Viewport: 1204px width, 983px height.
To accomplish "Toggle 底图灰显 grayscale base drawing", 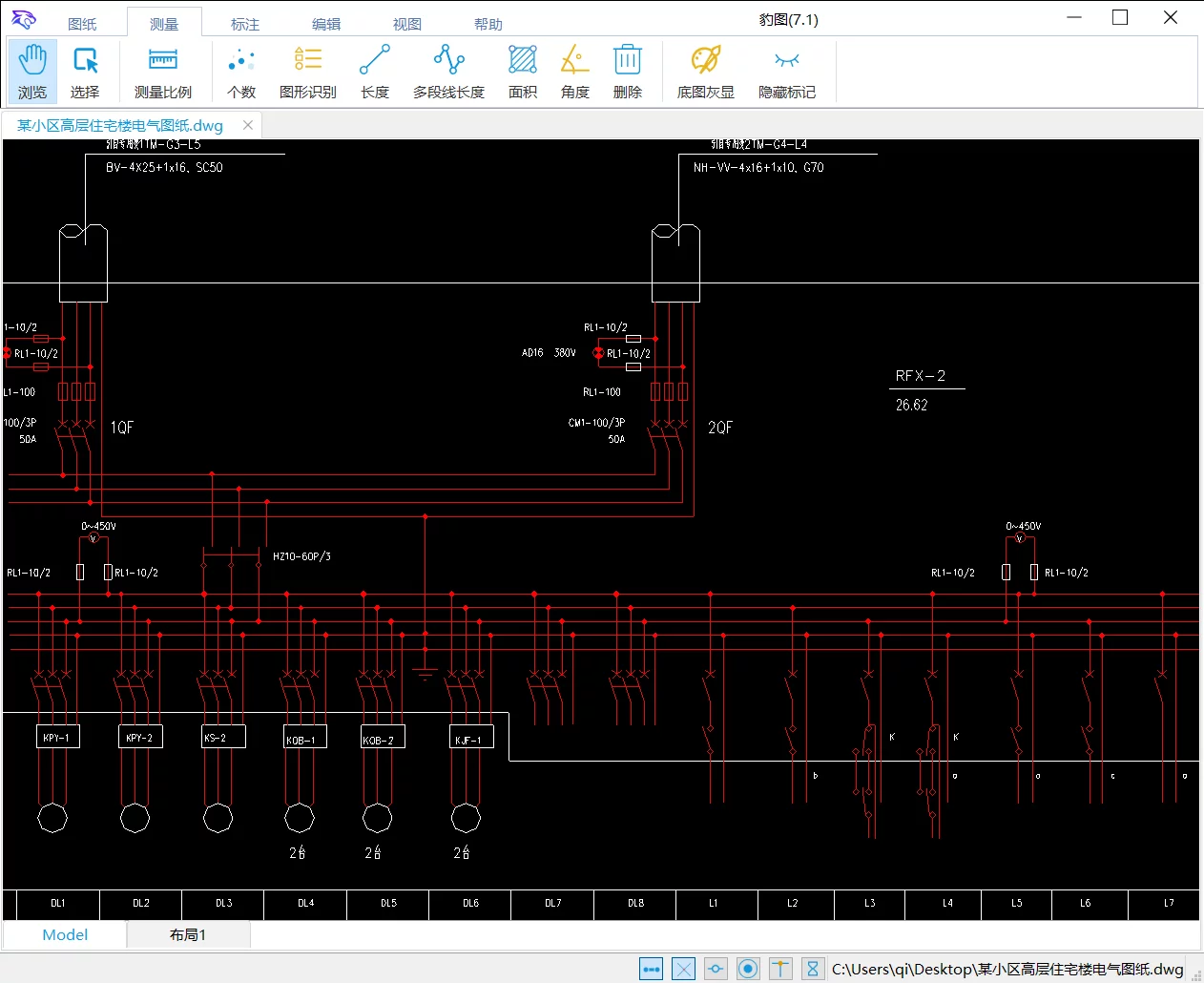I will [x=705, y=72].
